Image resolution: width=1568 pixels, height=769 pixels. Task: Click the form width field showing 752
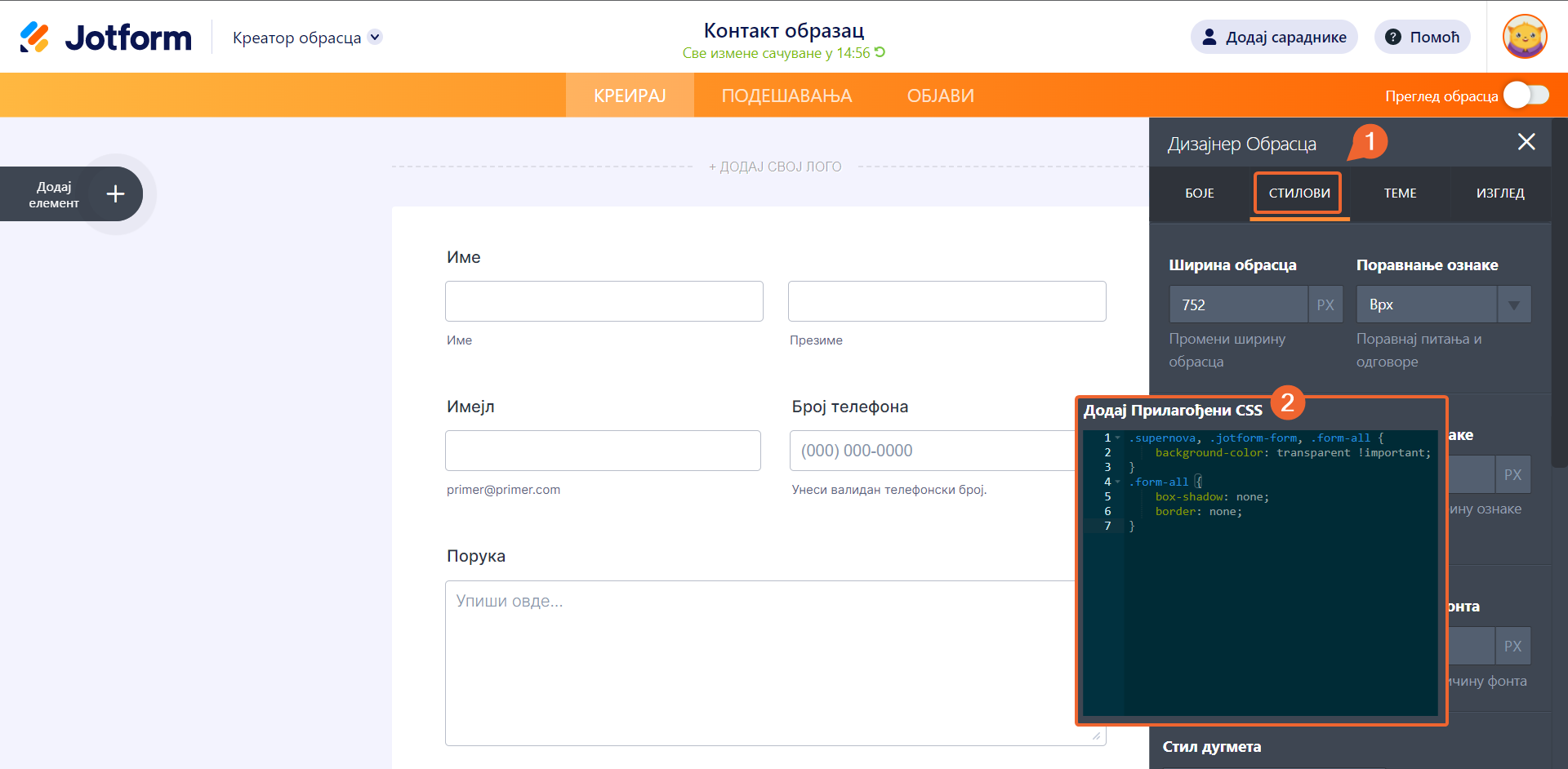(x=1238, y=304)
